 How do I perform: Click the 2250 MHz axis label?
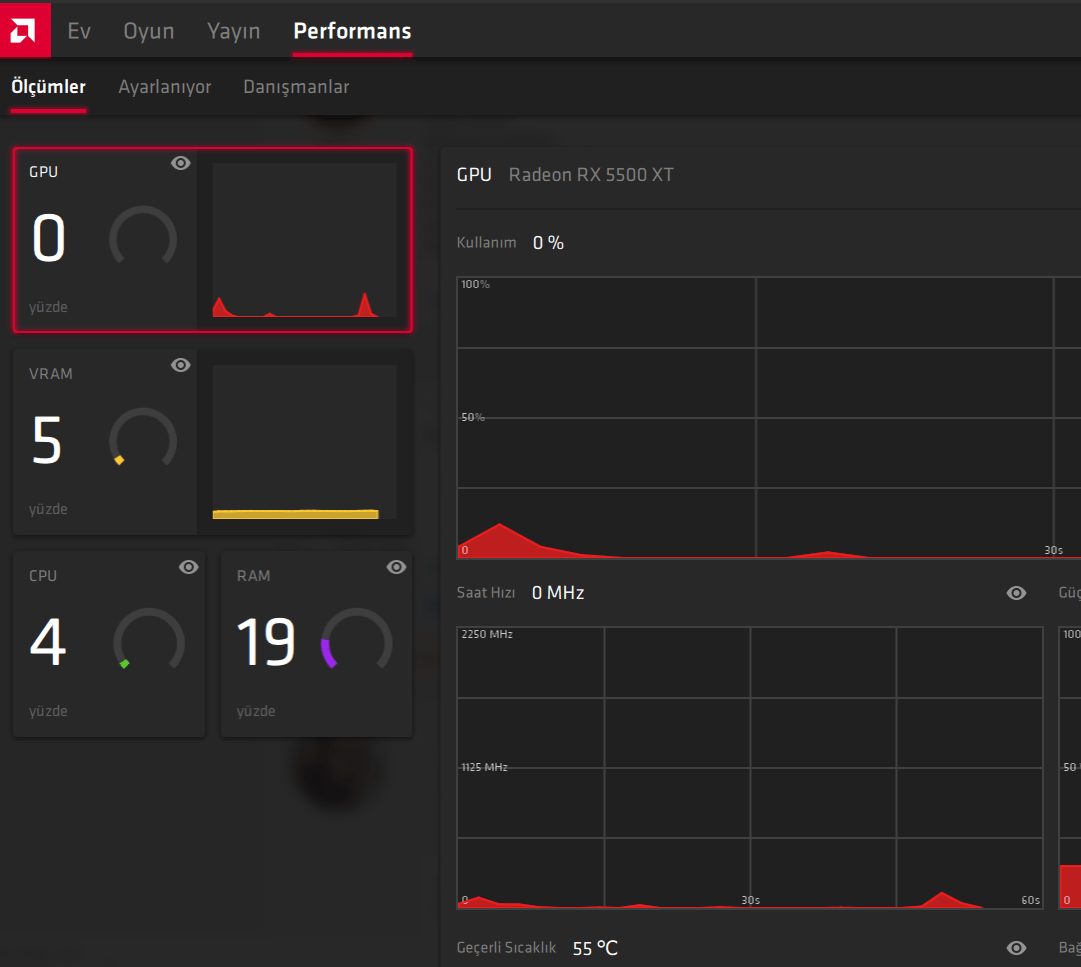point(487,634)
